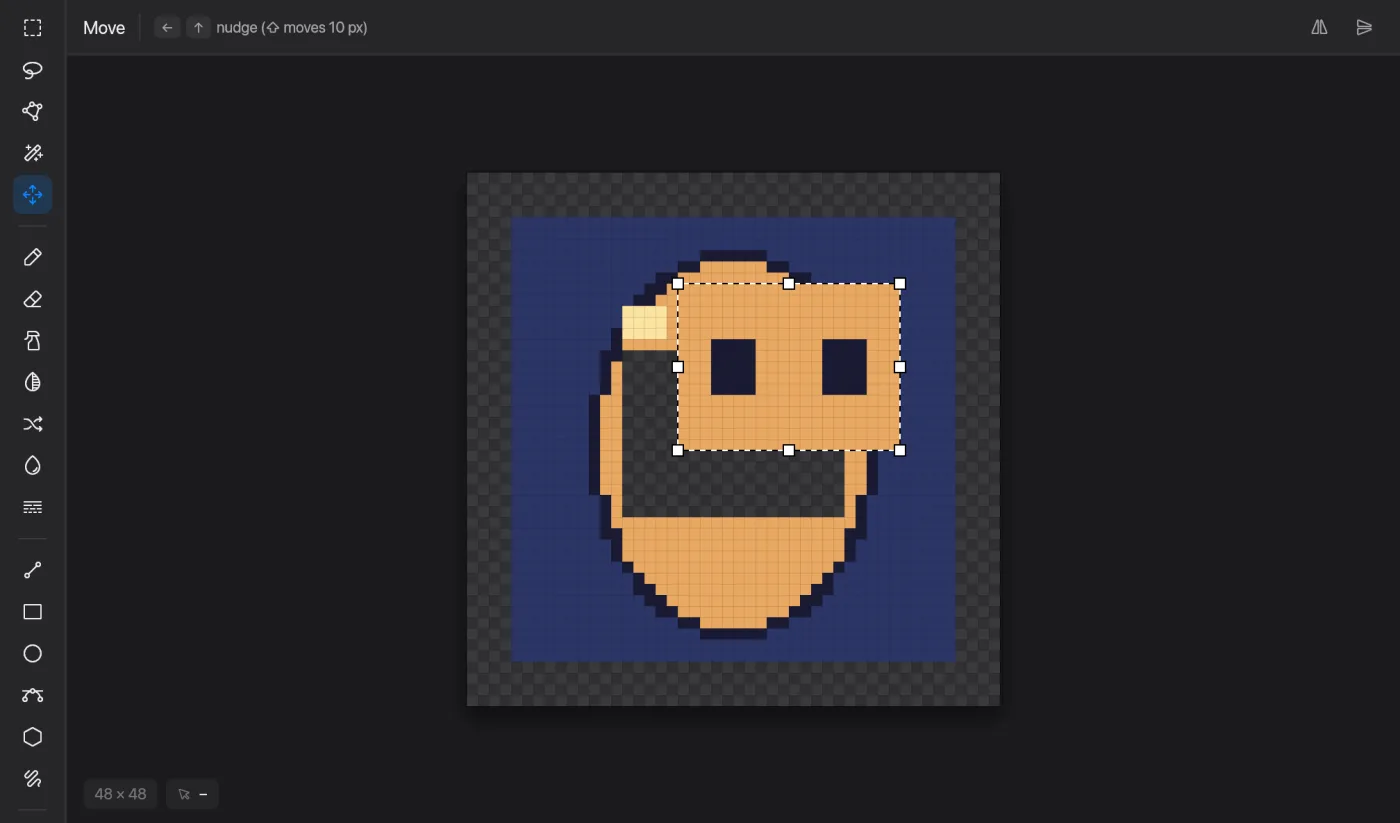Activate the crossed-arrows shuffle tool
Viewport: 1400px width, 823px height.
pos(33,424)
